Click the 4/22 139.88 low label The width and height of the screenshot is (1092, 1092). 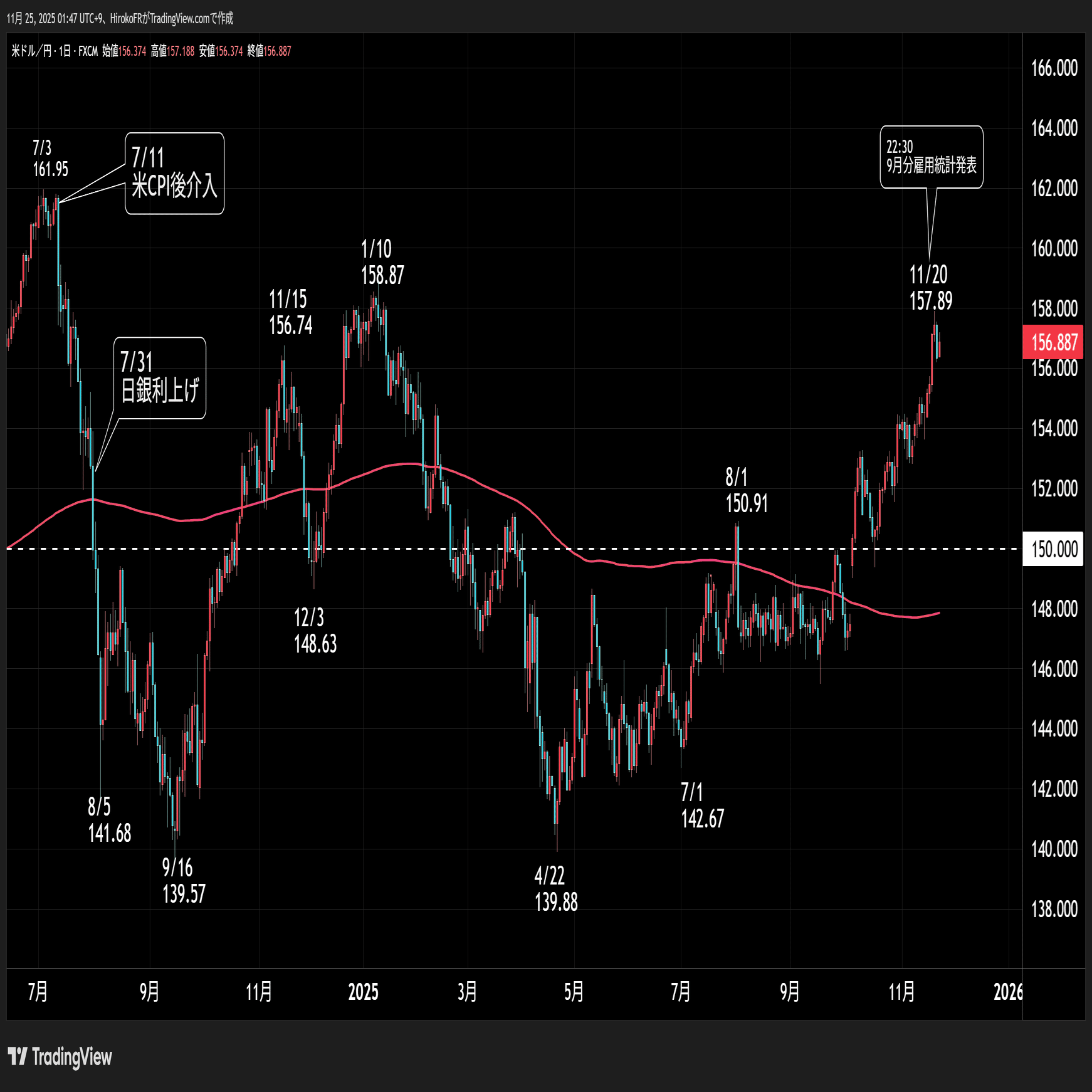[x=556, y=889]
